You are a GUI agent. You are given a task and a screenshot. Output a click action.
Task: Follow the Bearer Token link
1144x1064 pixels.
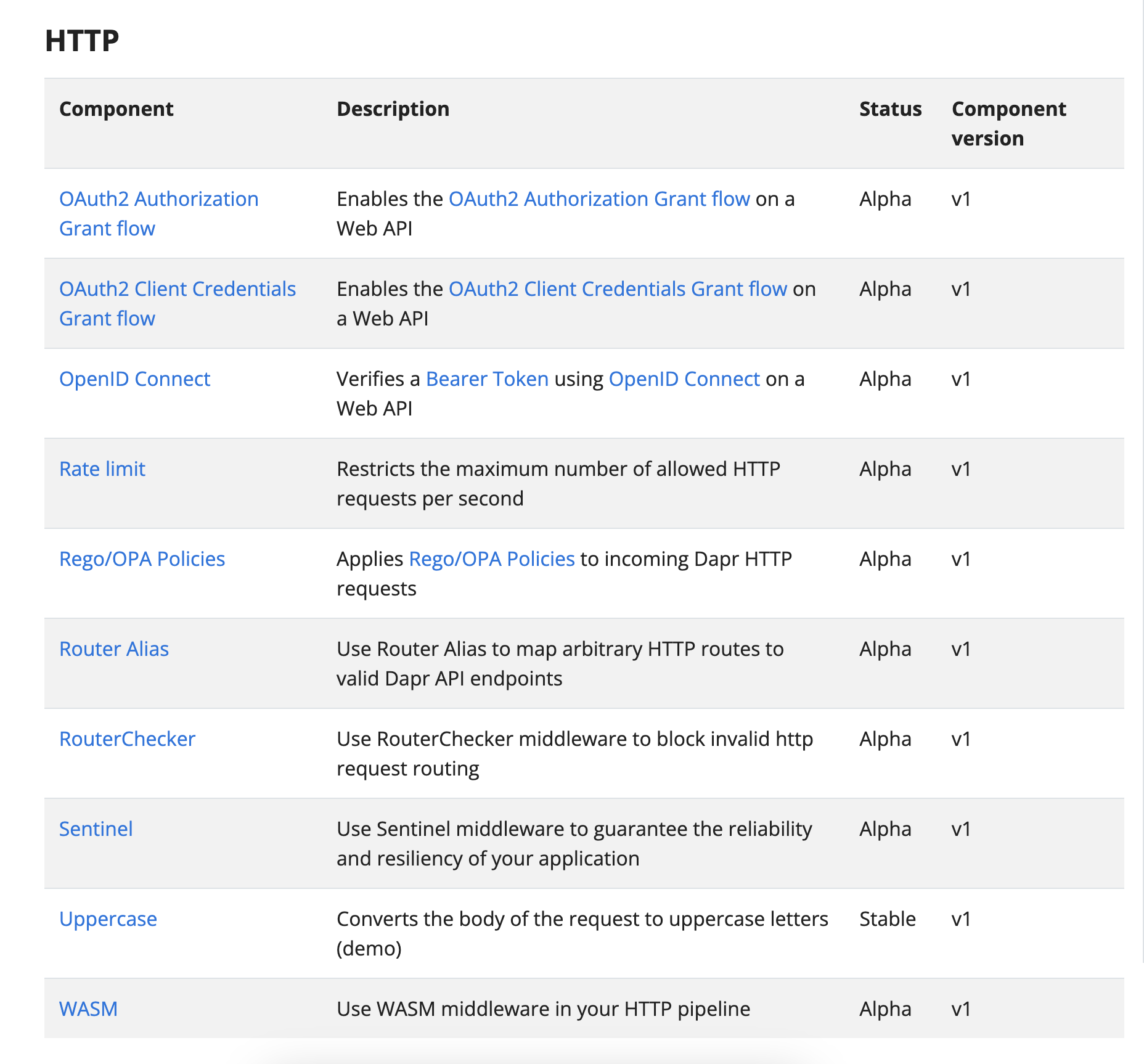pos(487,379)
